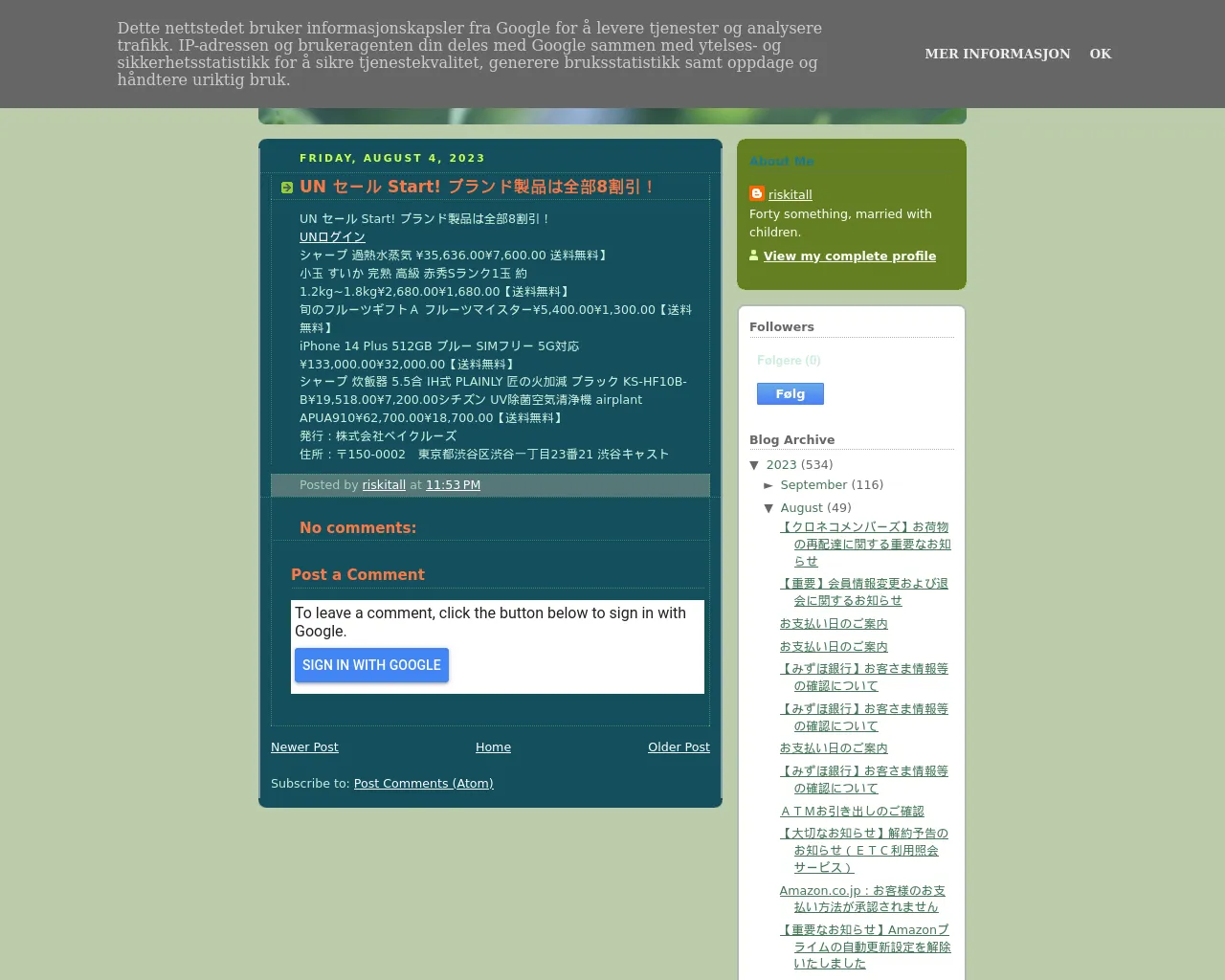Collapse the August archive month
This screenshot has width=1225, height=980.
pos(768,508)
